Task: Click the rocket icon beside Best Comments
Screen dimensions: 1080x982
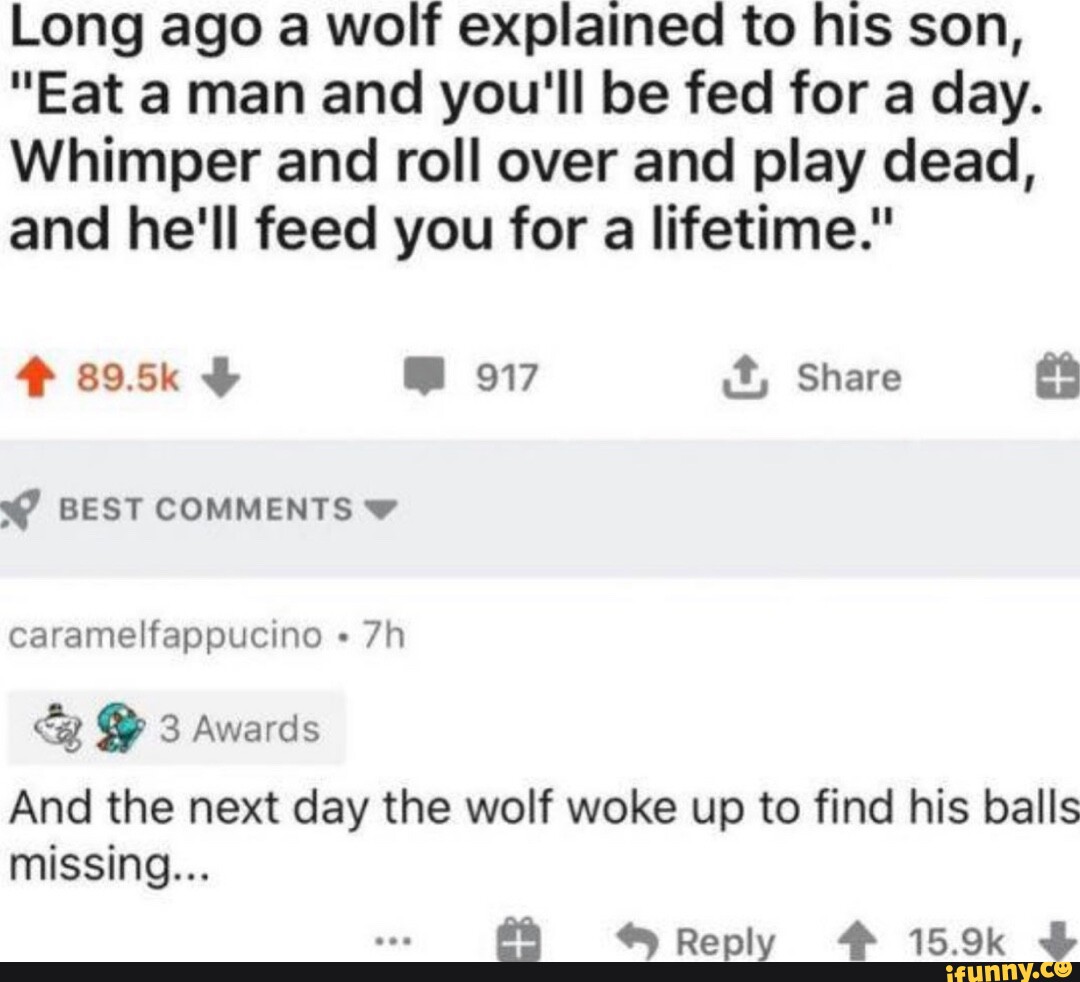Action: 17,510
